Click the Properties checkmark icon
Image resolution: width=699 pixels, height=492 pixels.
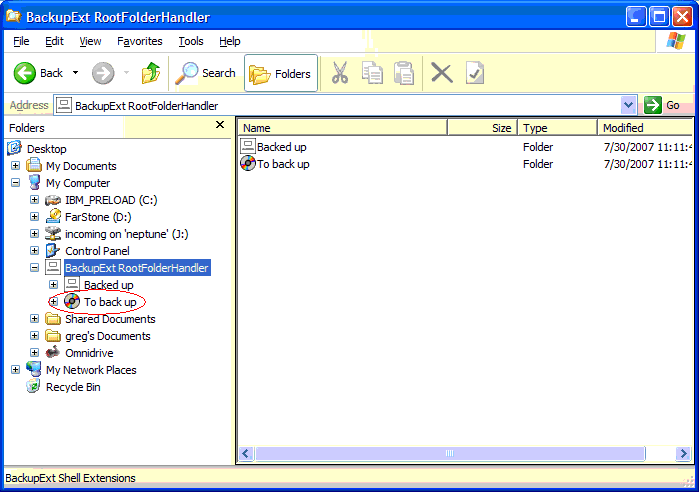pos(475,73)
